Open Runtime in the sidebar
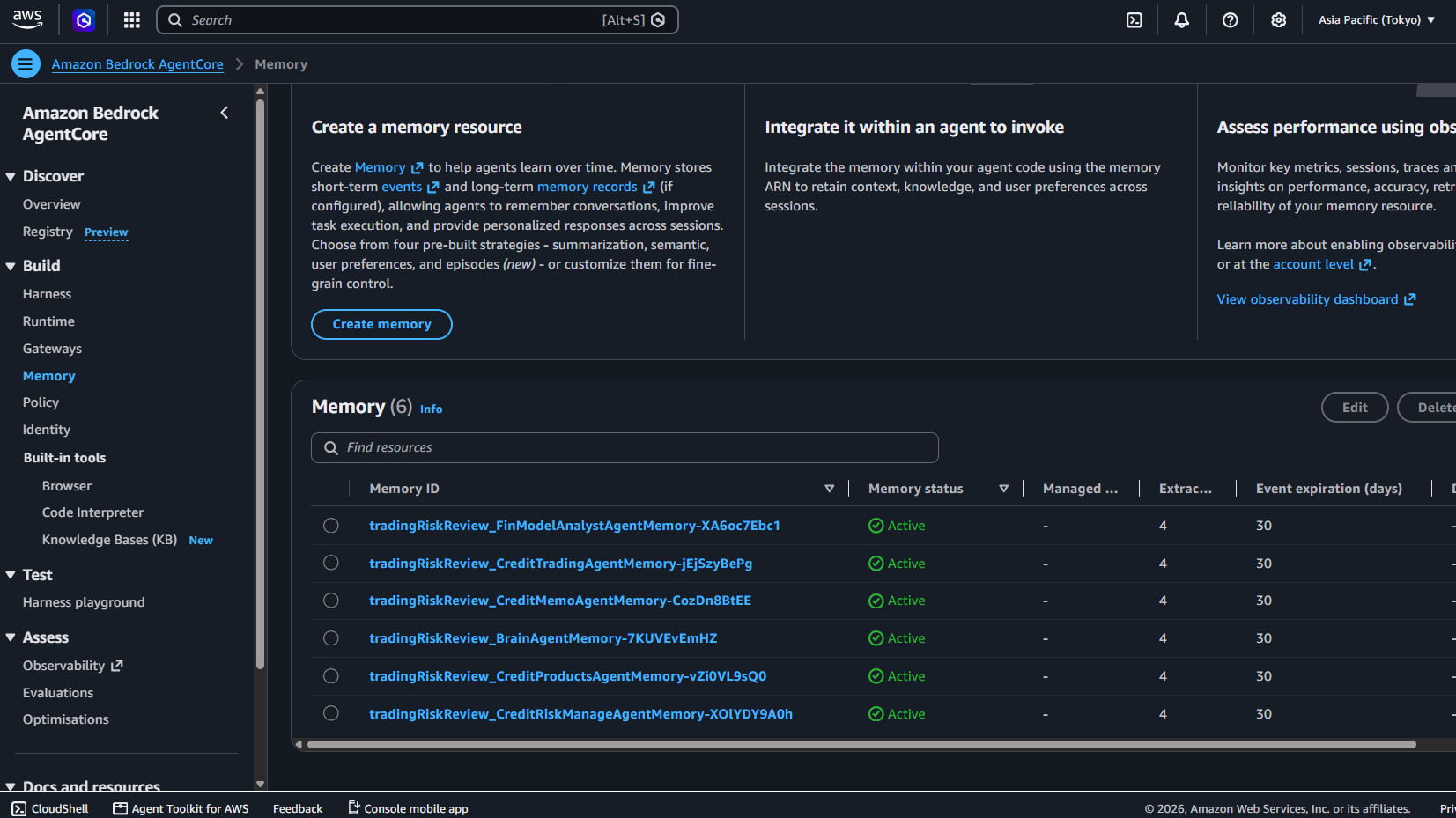Screen dimensions: 1456x818 (48, 321)
